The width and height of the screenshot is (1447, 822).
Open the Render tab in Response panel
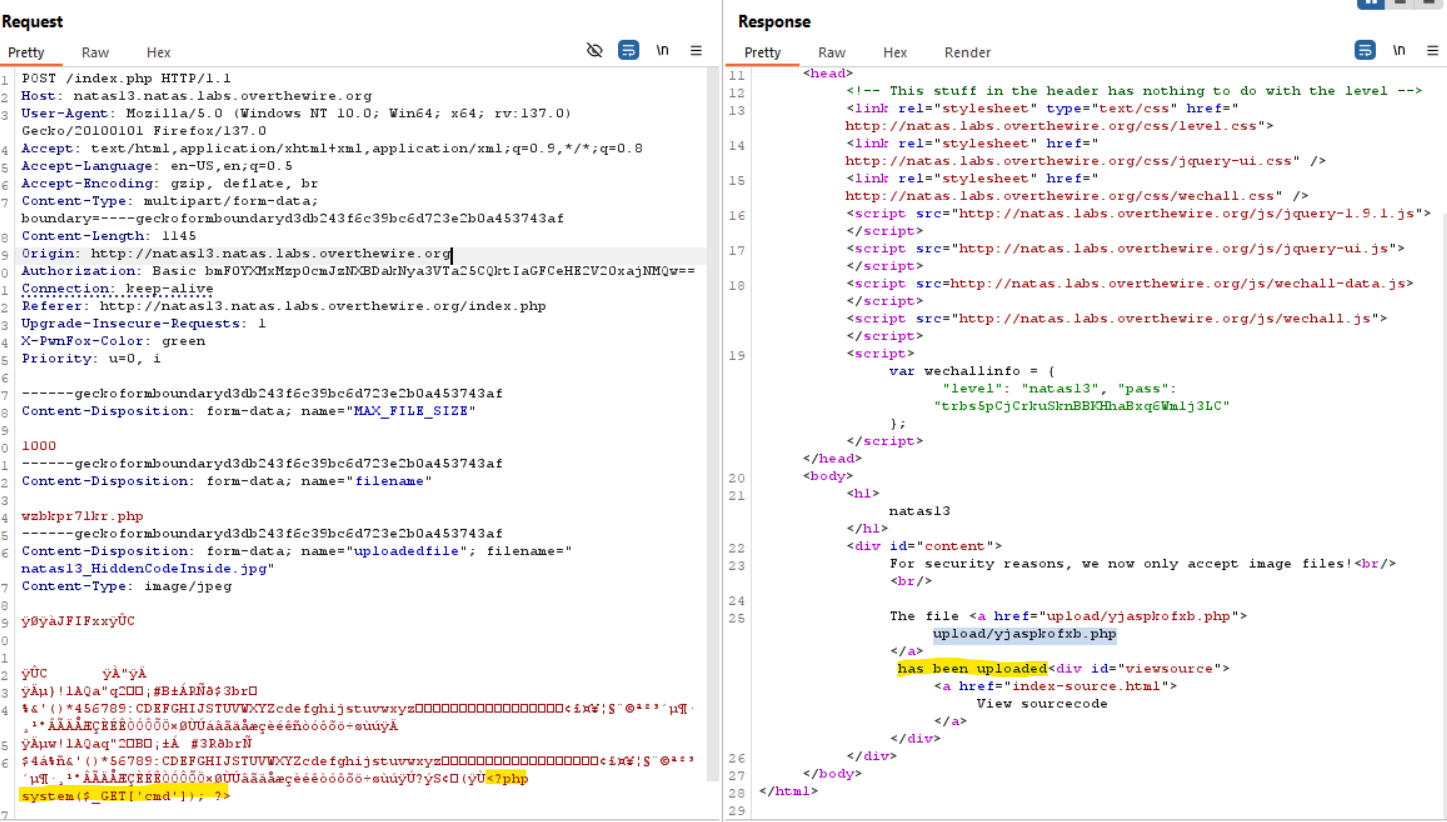pos(967,52)
